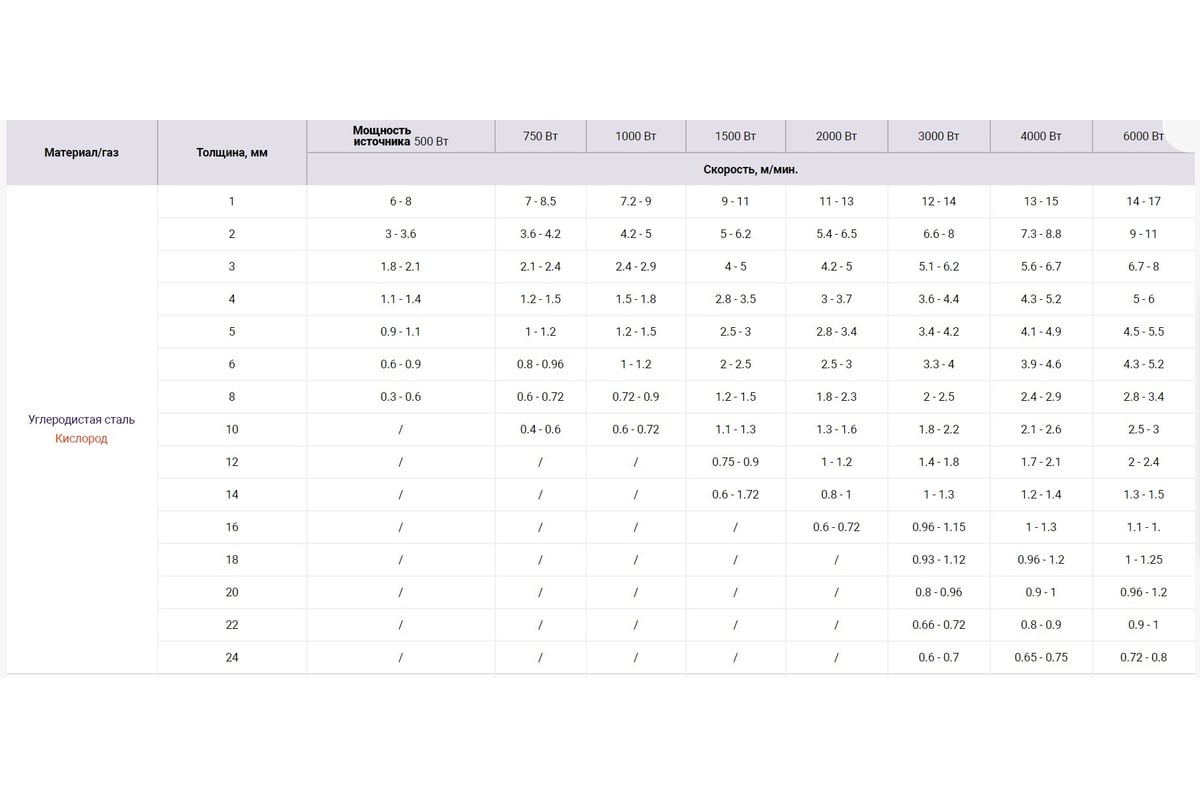Click the 4000 Вт column header

1040,136
